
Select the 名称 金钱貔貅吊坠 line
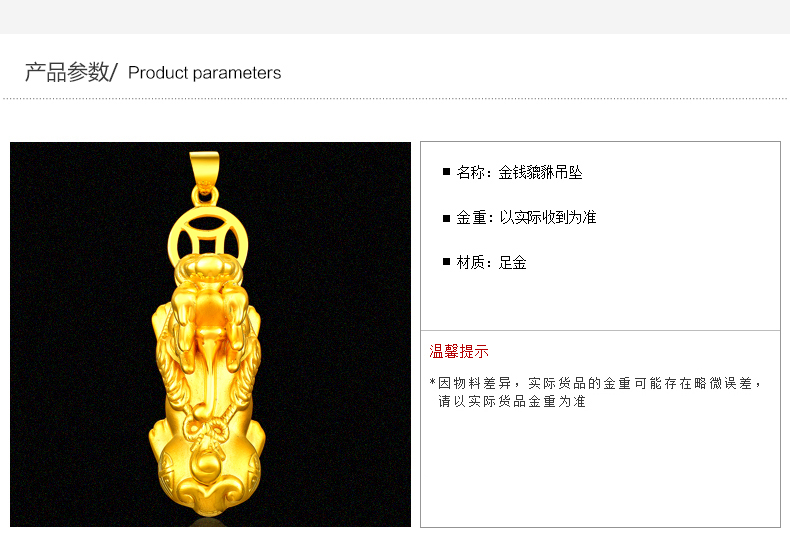519,172
